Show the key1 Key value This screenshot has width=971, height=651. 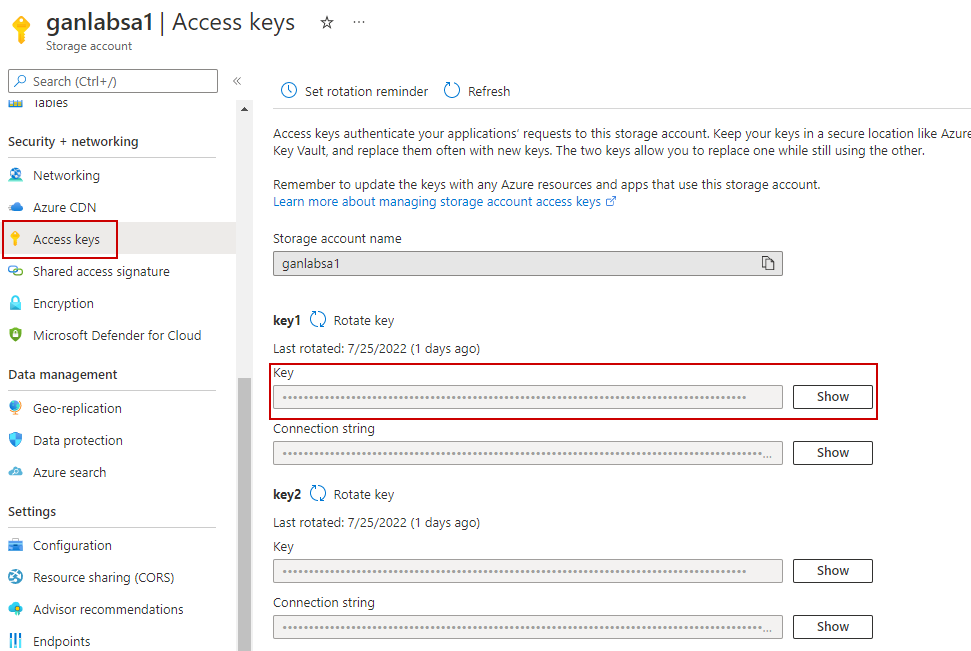pos(832,397)
